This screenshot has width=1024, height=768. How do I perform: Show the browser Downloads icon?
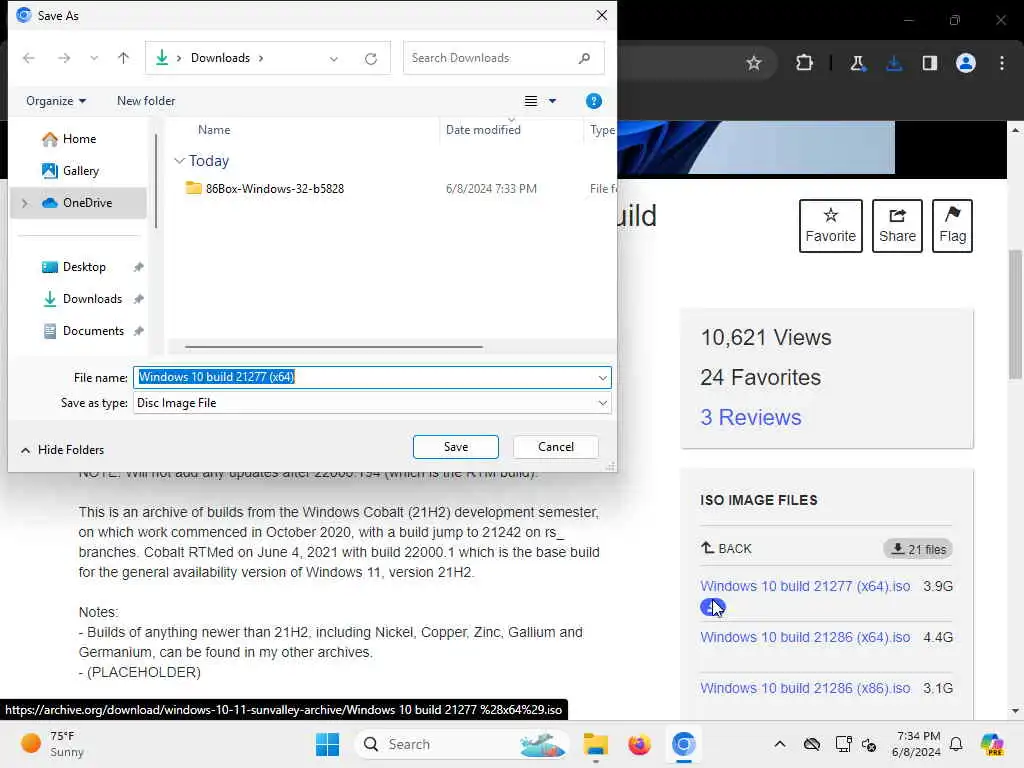894,63
